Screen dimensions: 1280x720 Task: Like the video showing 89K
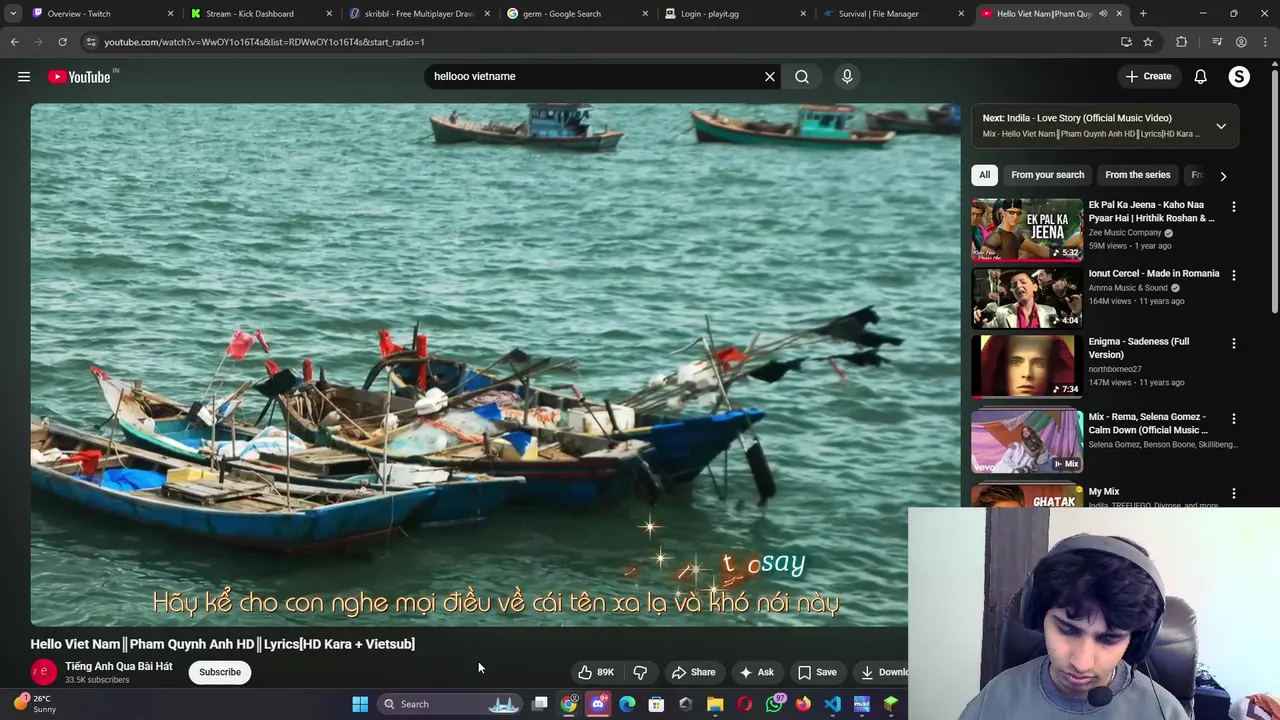(x=596, y=672)
